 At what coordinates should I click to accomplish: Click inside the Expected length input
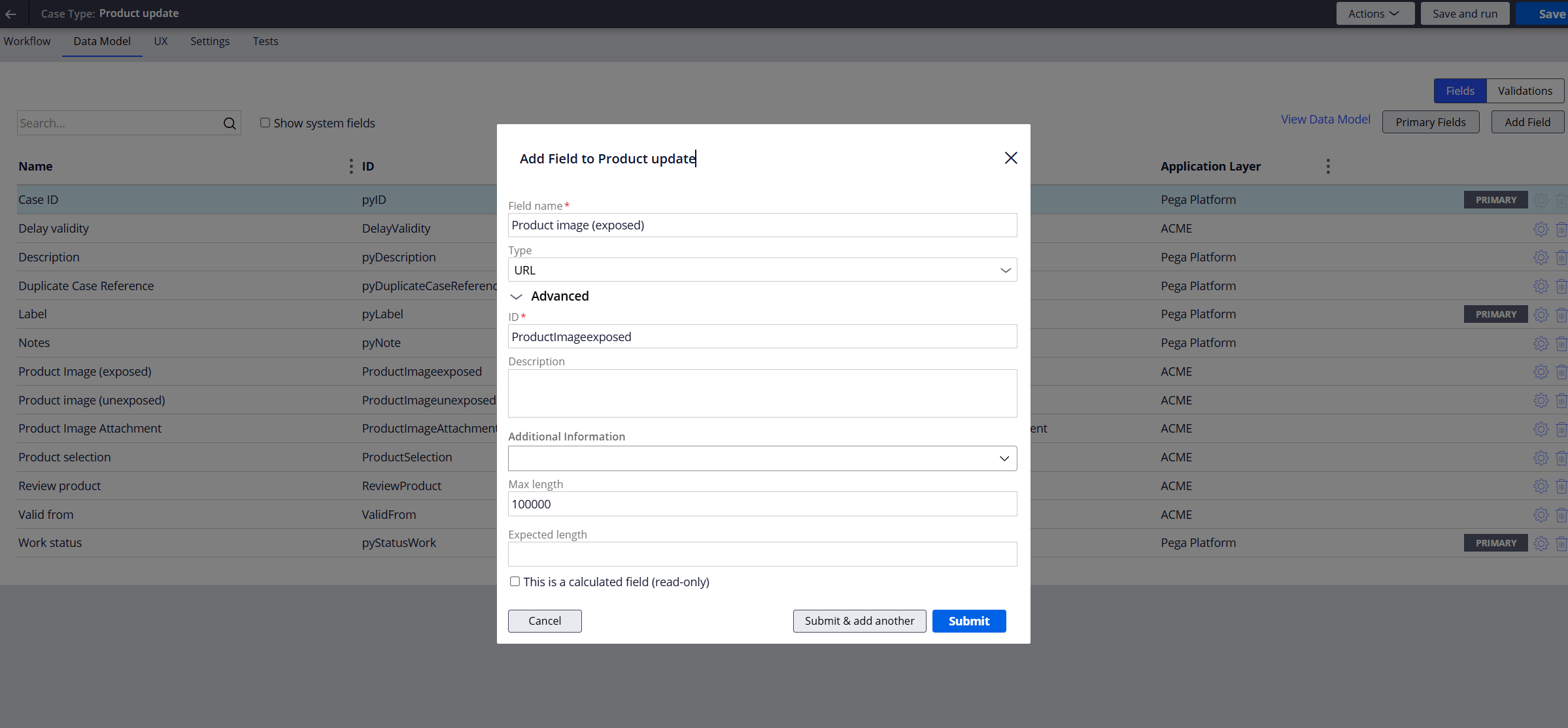tap(762, 554)
